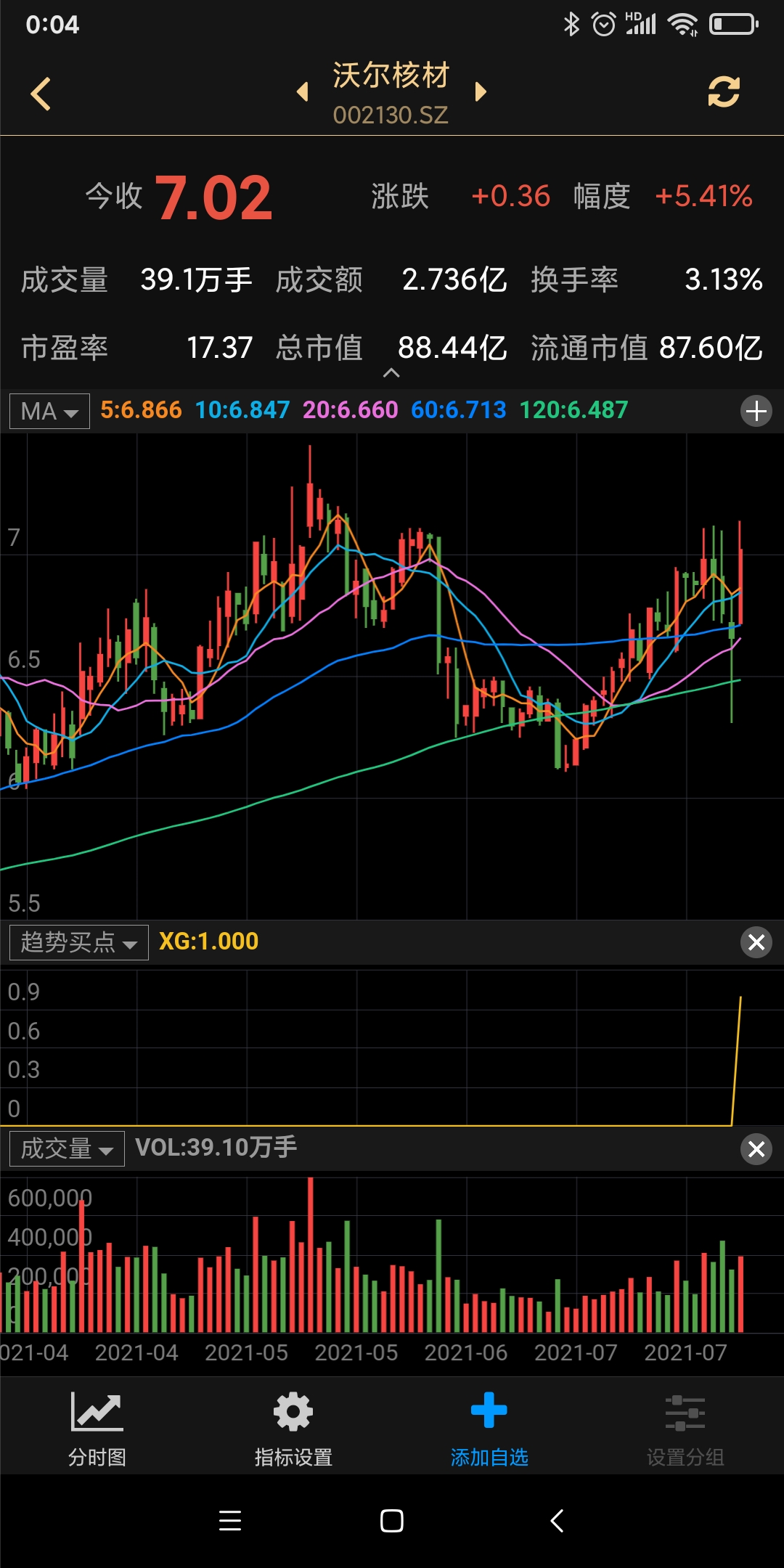Viewport: 784px width, 1568px height.
Task: Open 指标设置 indicator settings
Action: point(293,1429)
